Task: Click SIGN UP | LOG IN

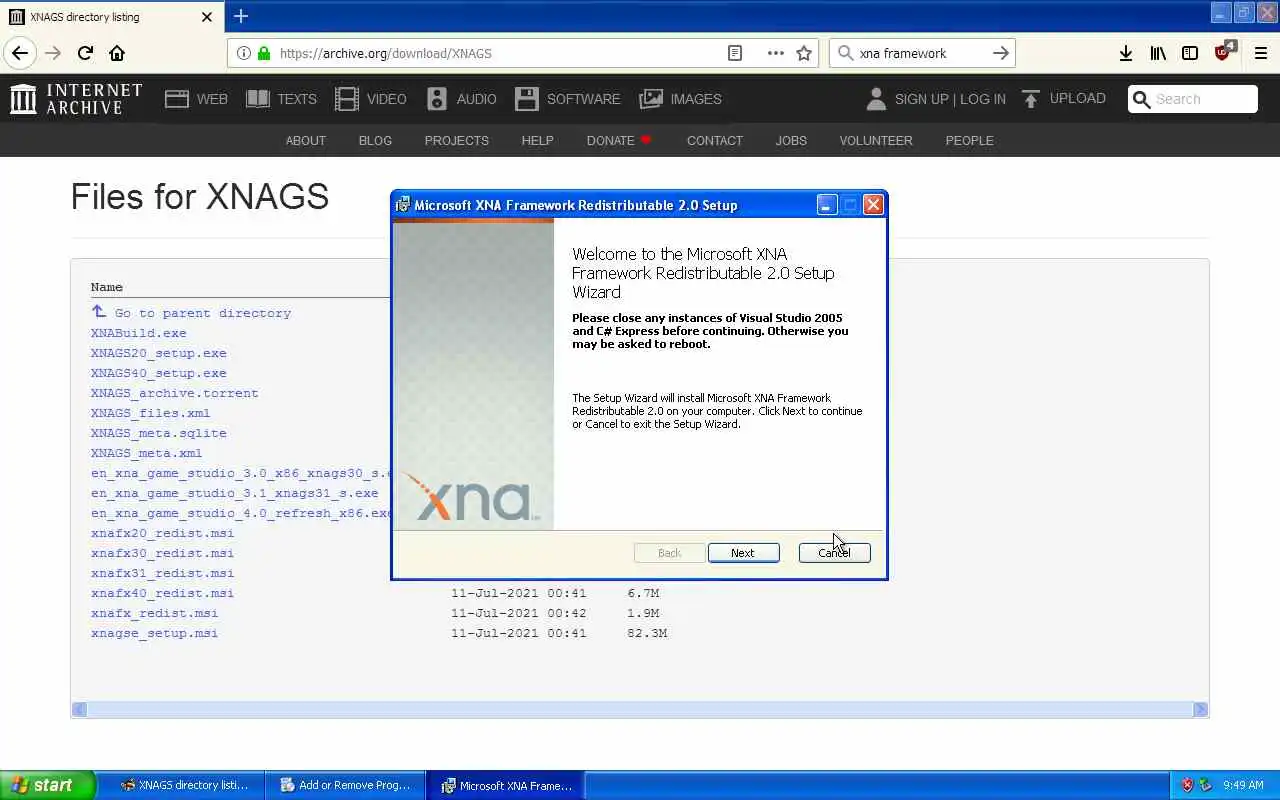Action: (936, 98)
